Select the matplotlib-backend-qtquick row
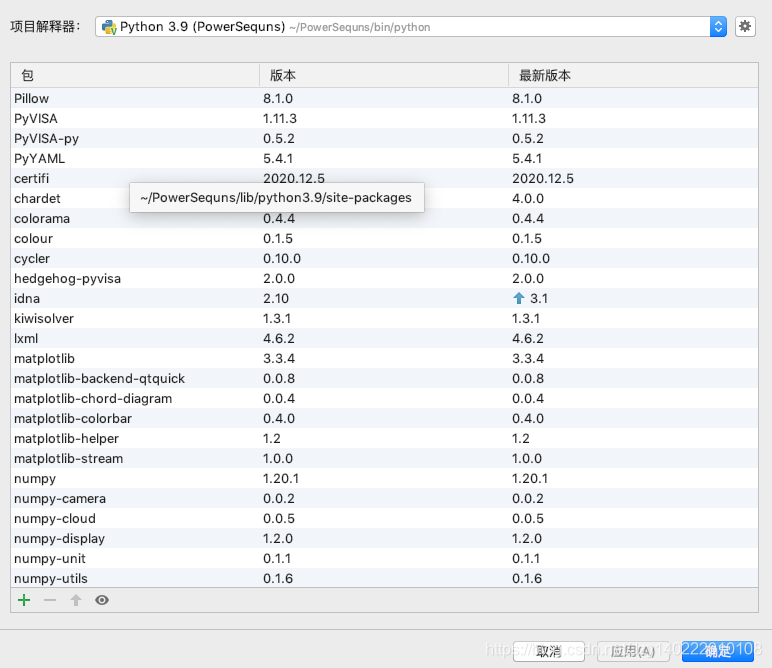 [x=384, y=379]
